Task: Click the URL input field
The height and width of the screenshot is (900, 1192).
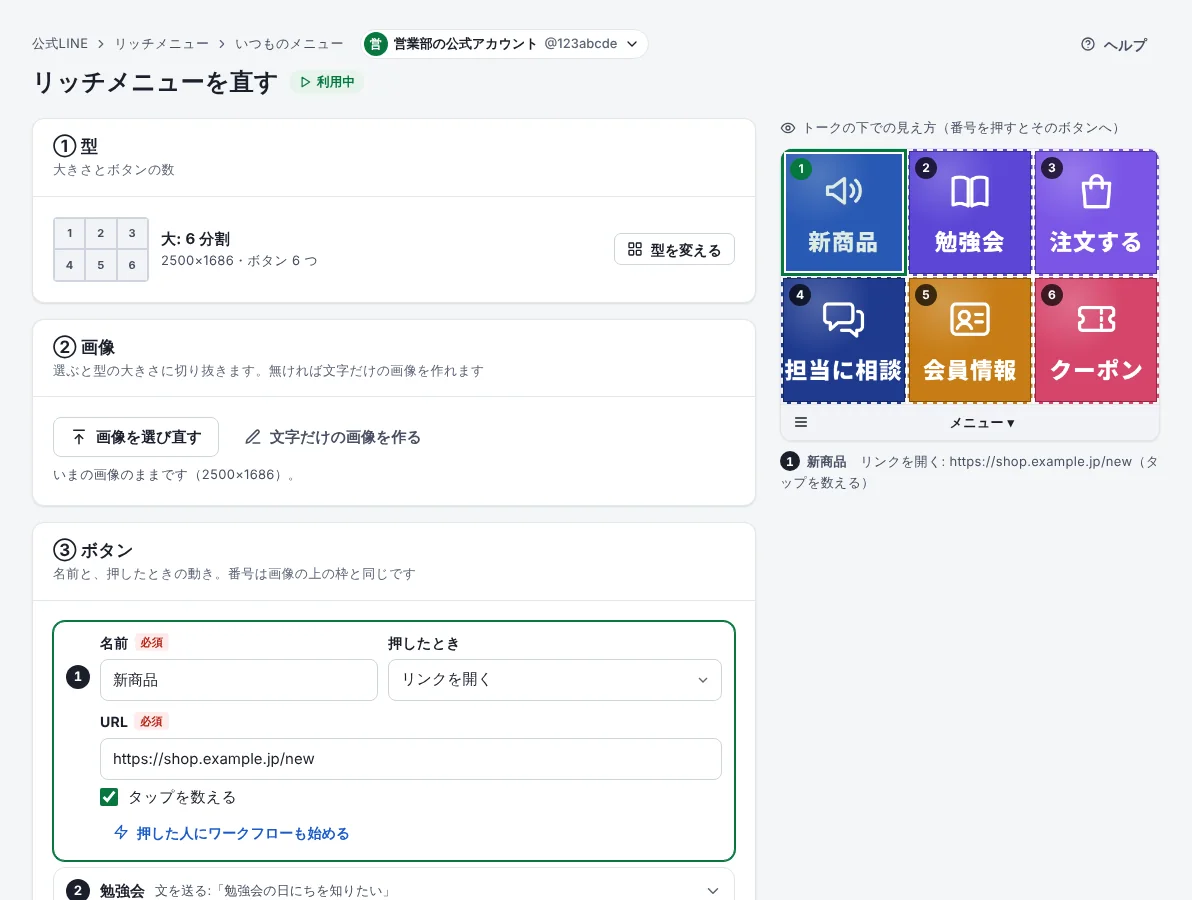Action: (411, 759)
